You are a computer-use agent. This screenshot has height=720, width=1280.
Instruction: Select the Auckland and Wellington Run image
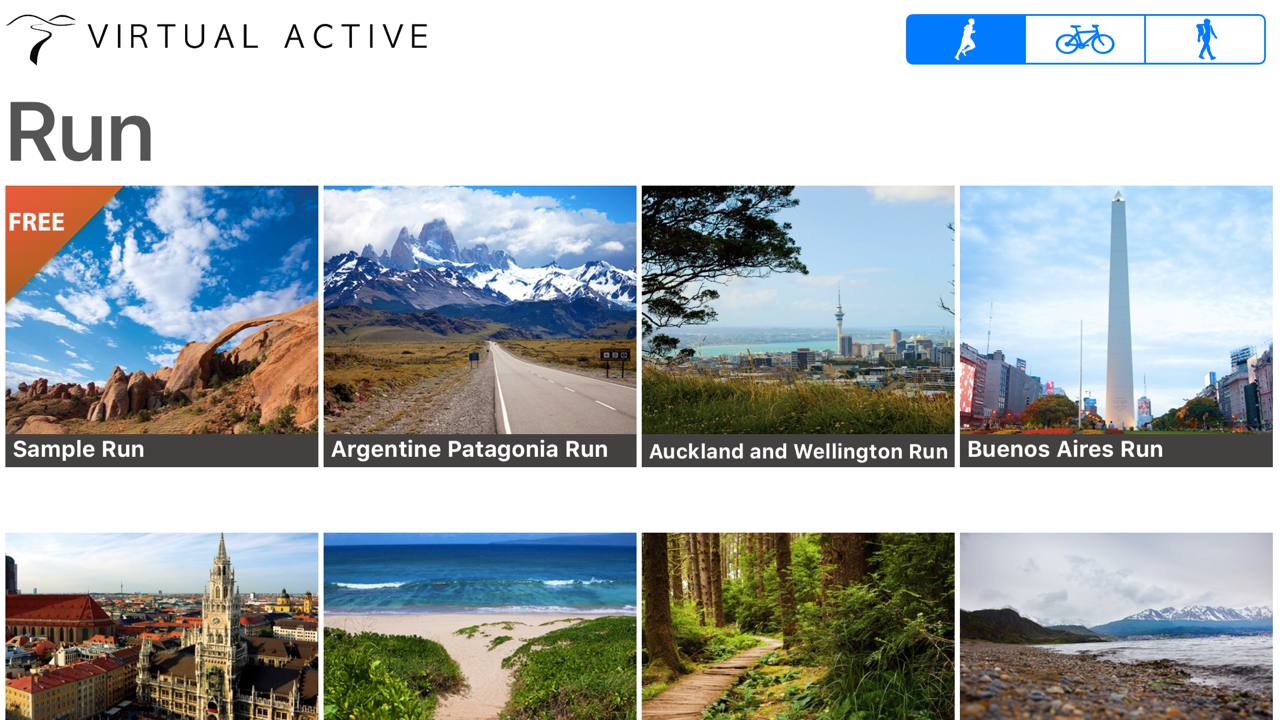(x=798, y=310)
